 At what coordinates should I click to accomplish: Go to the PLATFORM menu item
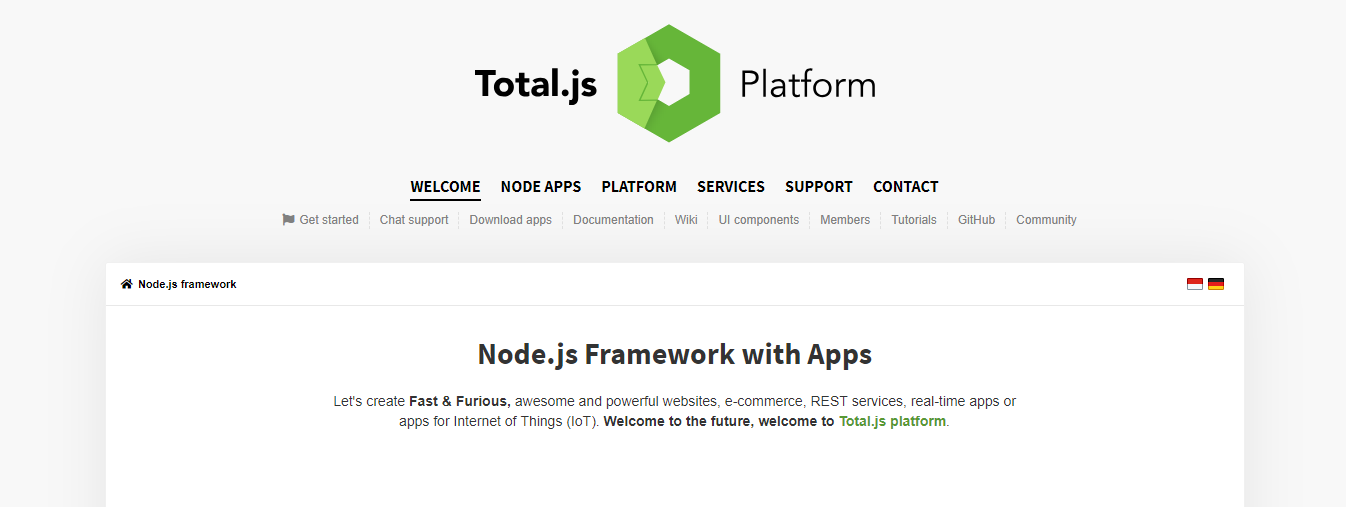pos(639,187)
